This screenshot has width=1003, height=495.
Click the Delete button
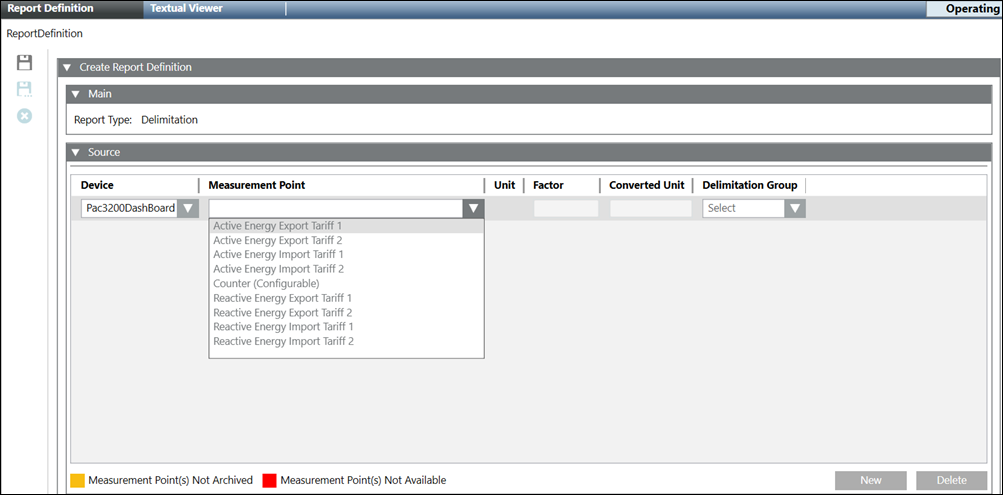click(x=951, y=480)
